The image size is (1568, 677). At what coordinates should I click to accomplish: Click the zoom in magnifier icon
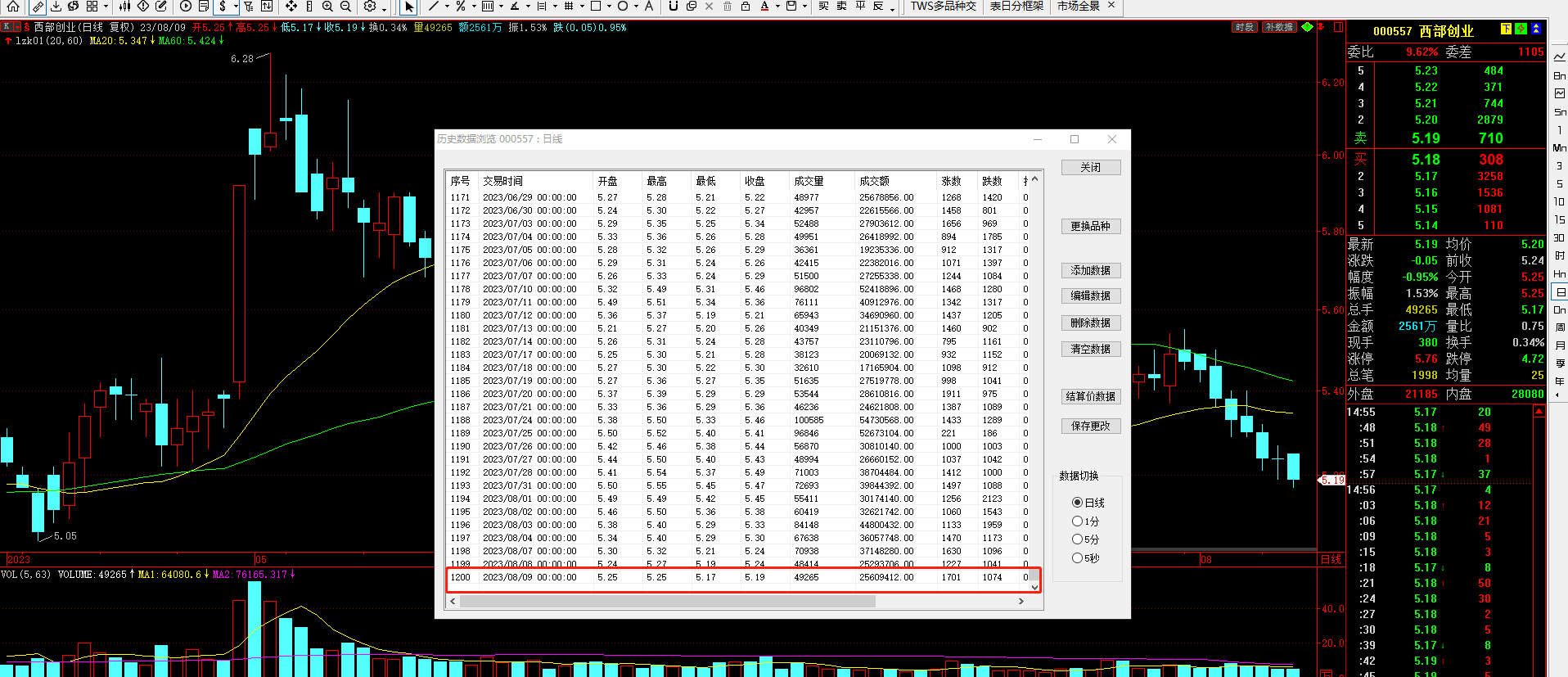point(327,7)
